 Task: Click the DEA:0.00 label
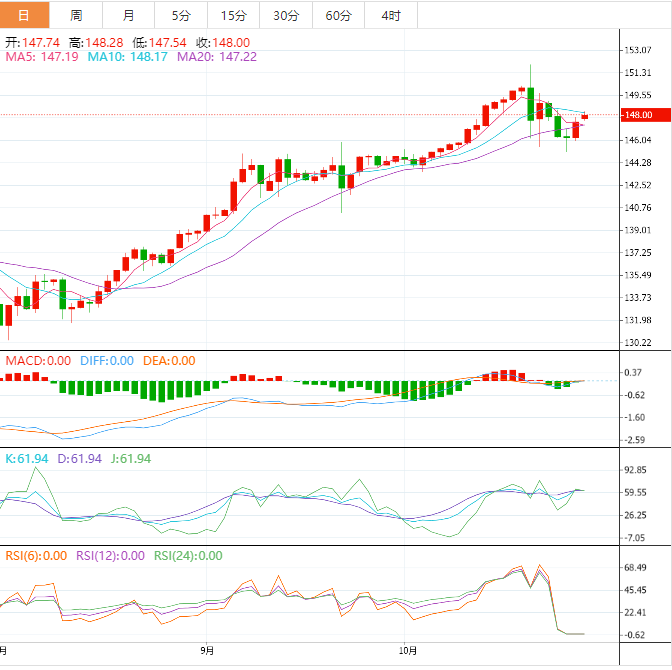[168, 361]
